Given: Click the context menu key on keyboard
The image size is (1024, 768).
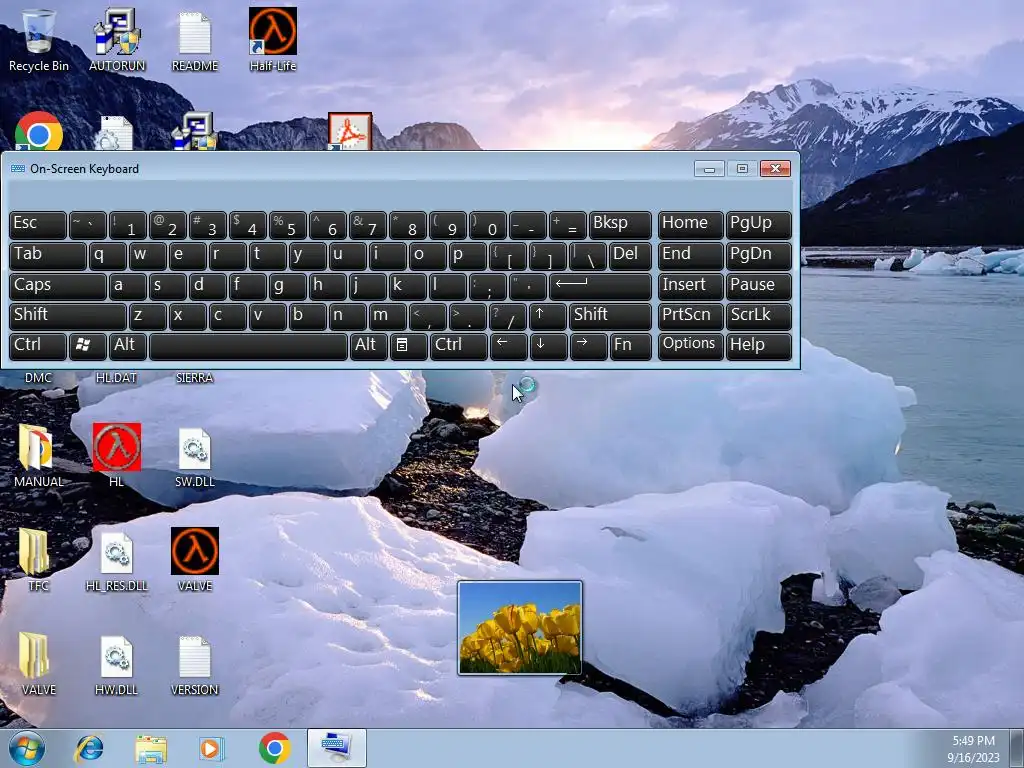Looking at the screenshot, I should coord(408,346).
